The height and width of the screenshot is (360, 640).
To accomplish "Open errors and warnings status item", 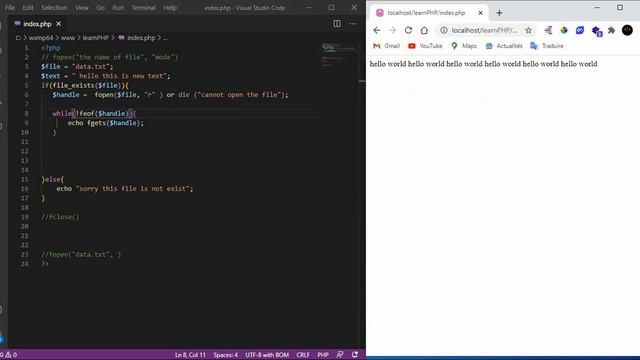I will [9, 355].
